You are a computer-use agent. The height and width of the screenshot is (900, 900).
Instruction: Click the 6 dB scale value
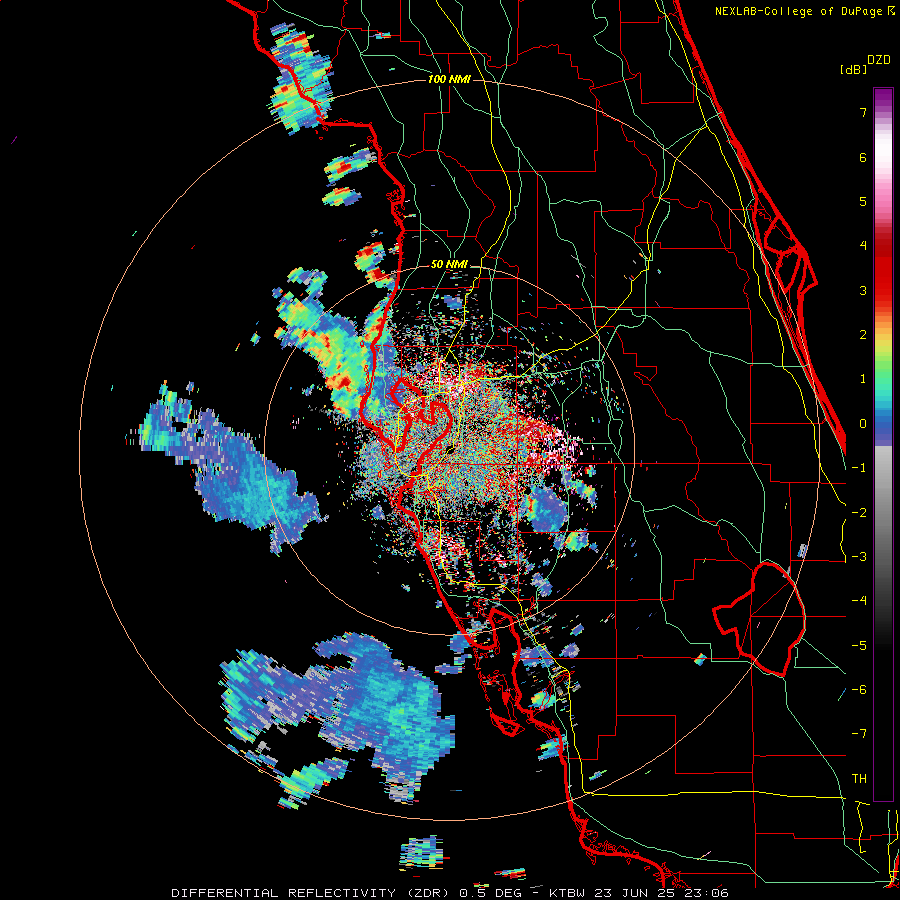(x=863, y=157)
